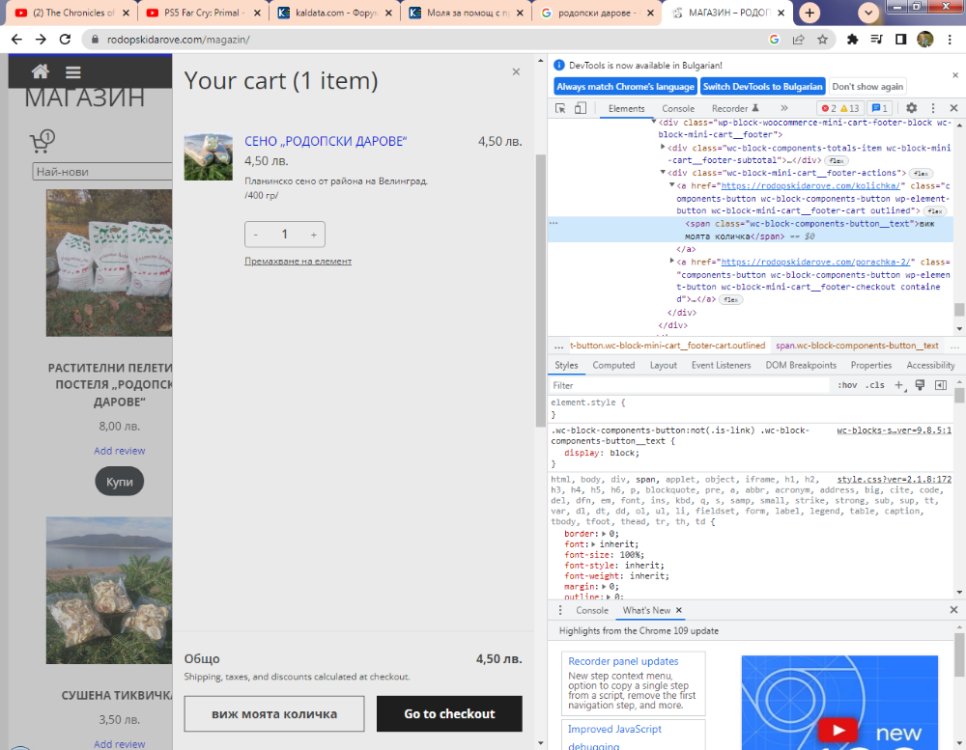966x750 pixels.
Task: Play the What's New YouTube video
Action: coord(837,730)
